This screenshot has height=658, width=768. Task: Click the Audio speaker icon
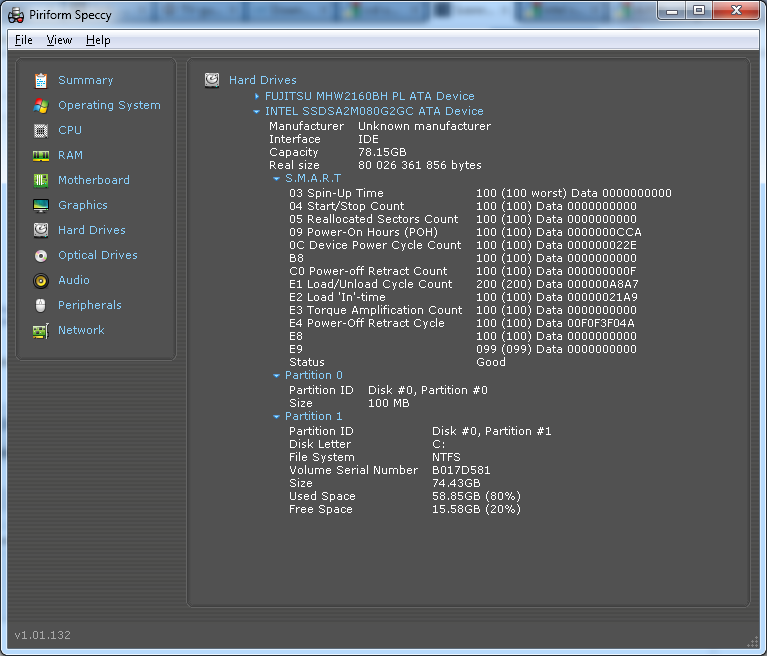(x=41, y=281)
